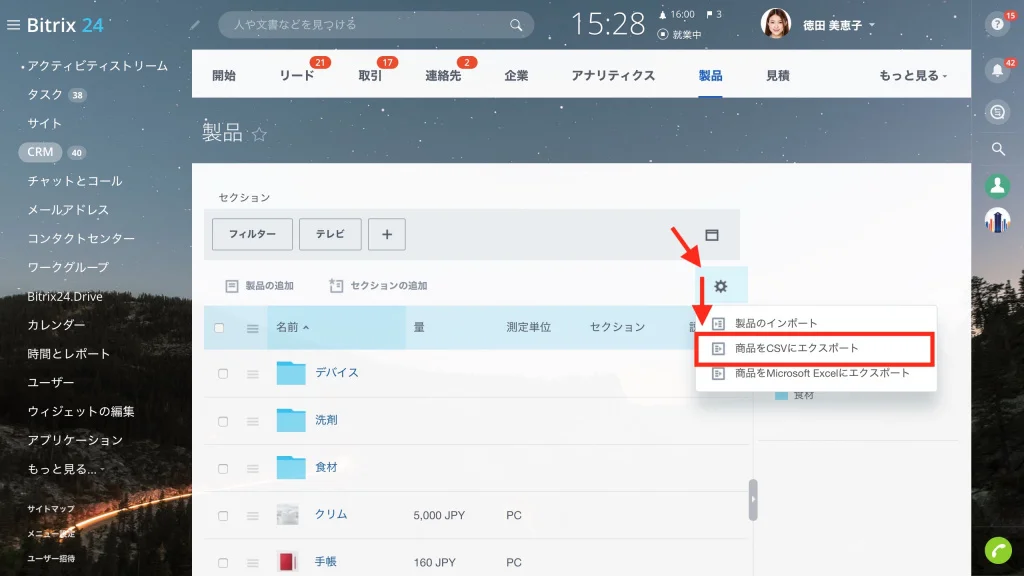Choose 商品をCSVにエクスポート menu item
Screen dimensions: 1024x576
tap(814, 348)
